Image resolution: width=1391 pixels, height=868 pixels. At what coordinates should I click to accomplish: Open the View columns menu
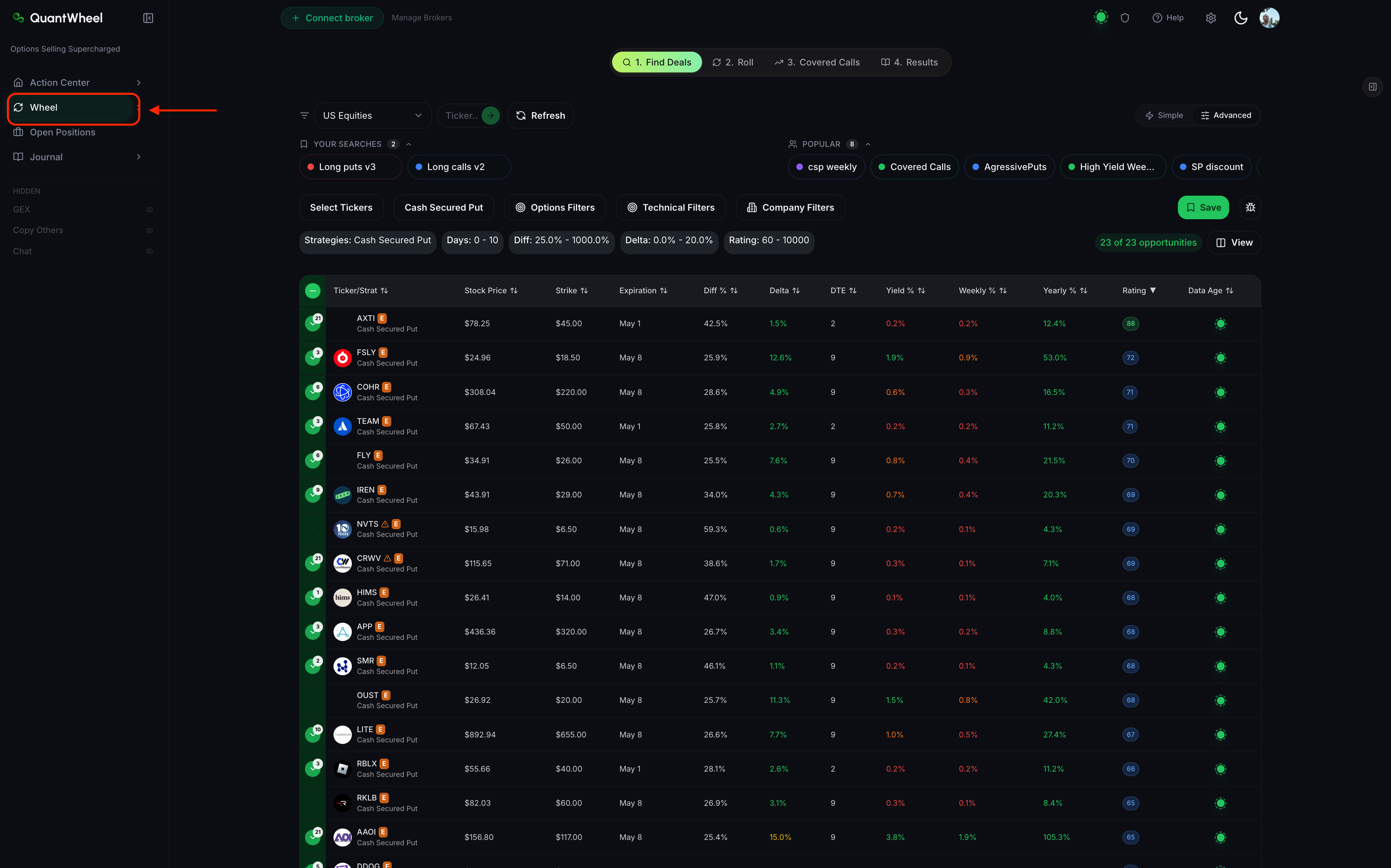(x=1234, y=242)
